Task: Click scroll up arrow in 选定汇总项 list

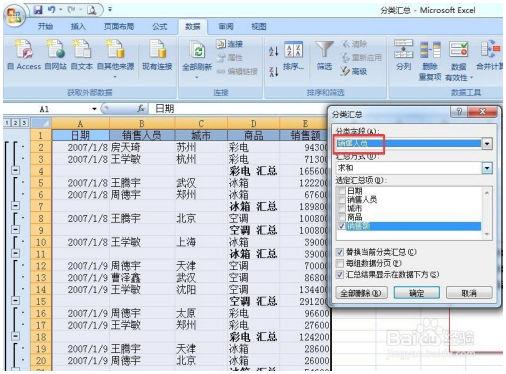Action: coord(487,193)
